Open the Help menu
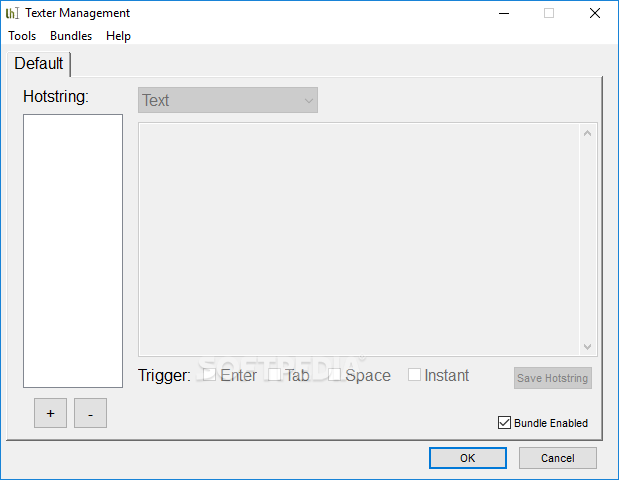The image size is (619, 480). 118,36
